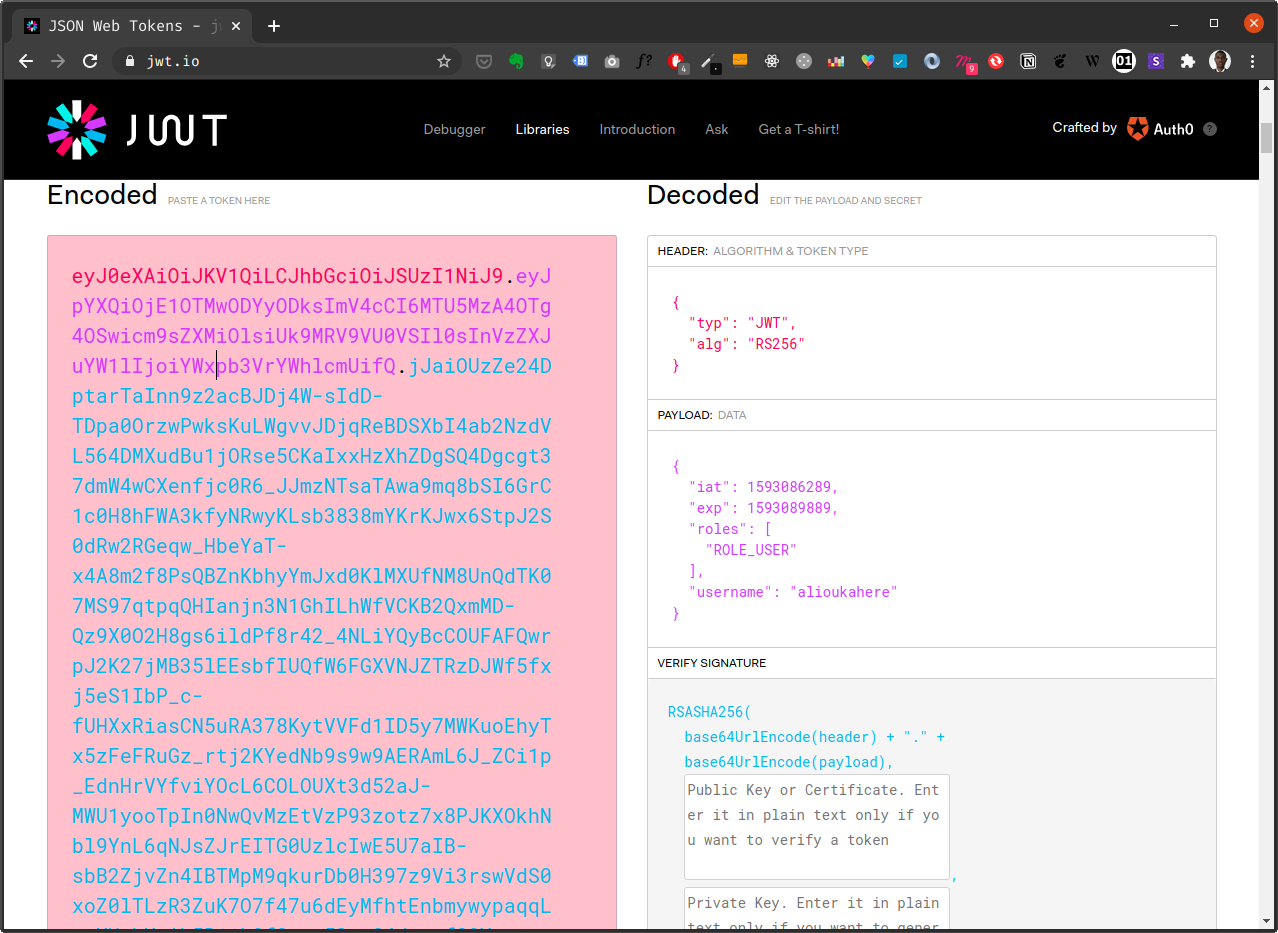Open the Notion web clipper extension
The height and width of the screenshot is (933, 1278).
1028,61
